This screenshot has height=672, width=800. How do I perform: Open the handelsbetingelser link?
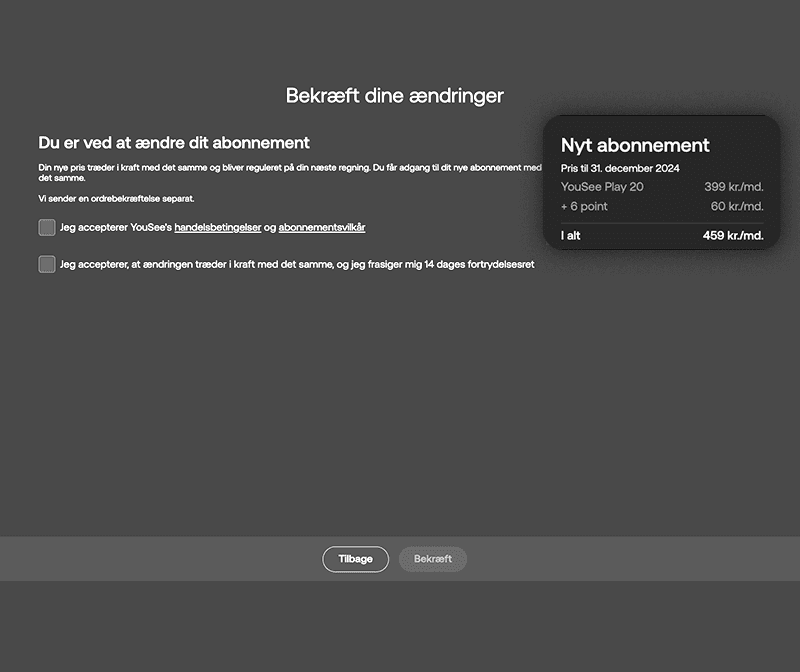click(218, 228)
